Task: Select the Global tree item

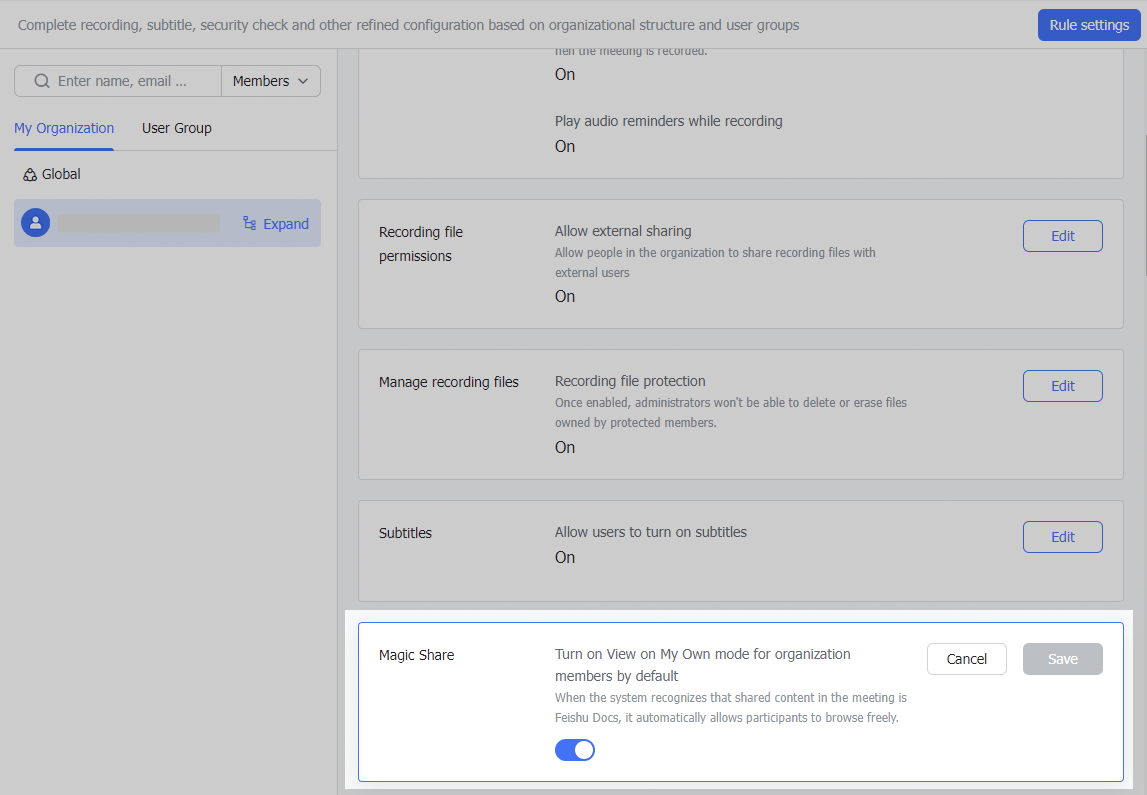Action: [x=51, y=175]
